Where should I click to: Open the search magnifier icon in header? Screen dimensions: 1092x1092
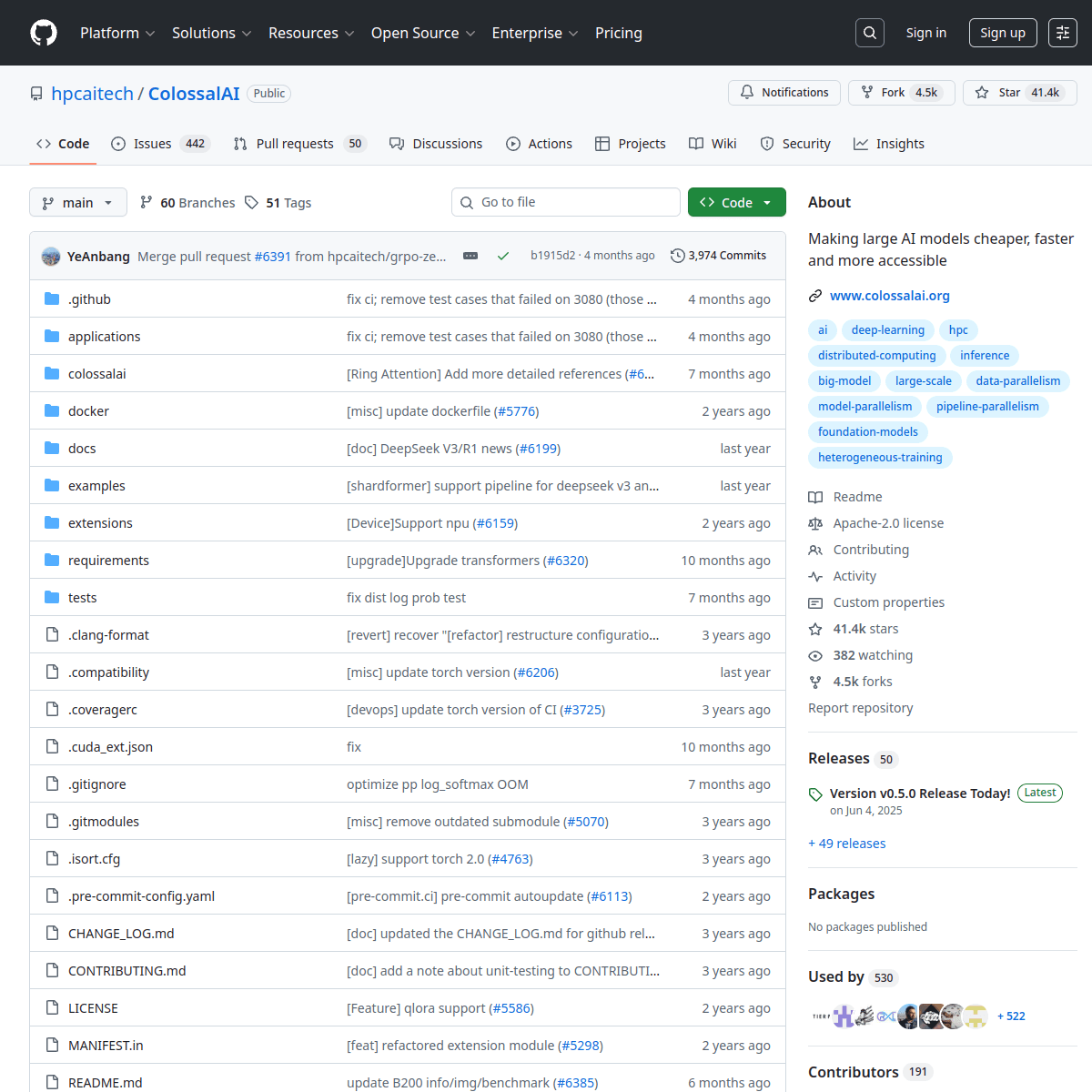coord(870,33)
